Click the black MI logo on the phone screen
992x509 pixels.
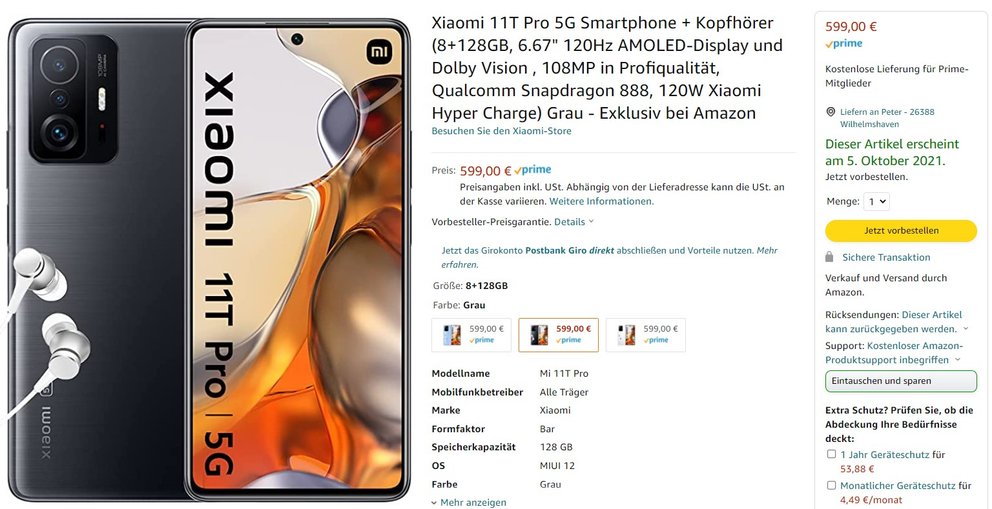pos(380,51)
